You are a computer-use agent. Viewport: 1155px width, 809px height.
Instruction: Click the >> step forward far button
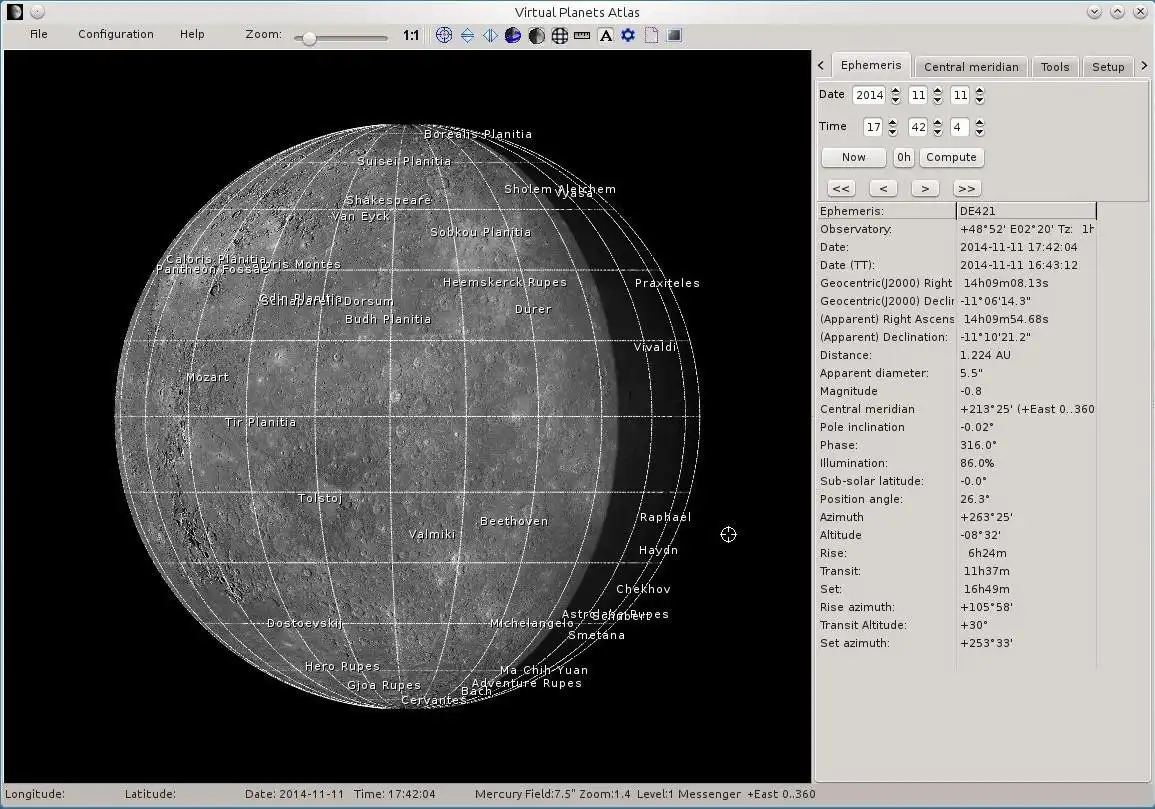[967, 189]
